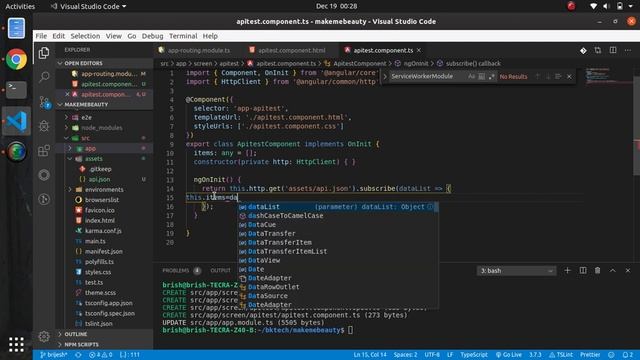Click the diamond source-control icon in editor toolbar
Screen dimensions: 640x360
[x=583, y=50]
